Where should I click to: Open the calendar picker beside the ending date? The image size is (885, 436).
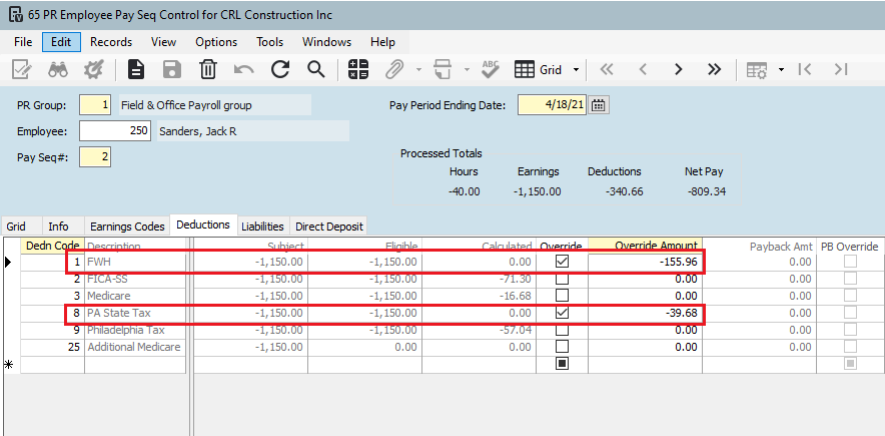(599, 105)
